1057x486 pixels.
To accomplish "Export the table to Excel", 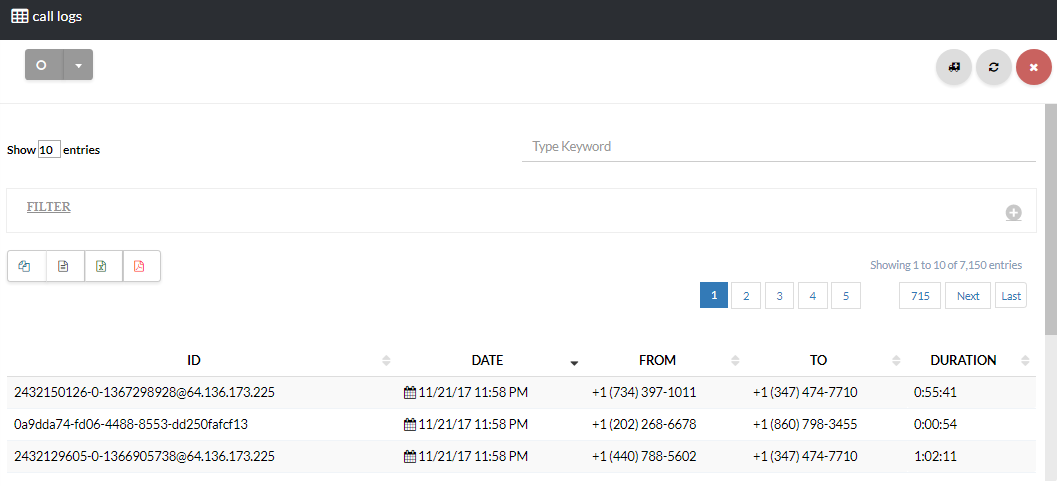I will coord(102,266).
